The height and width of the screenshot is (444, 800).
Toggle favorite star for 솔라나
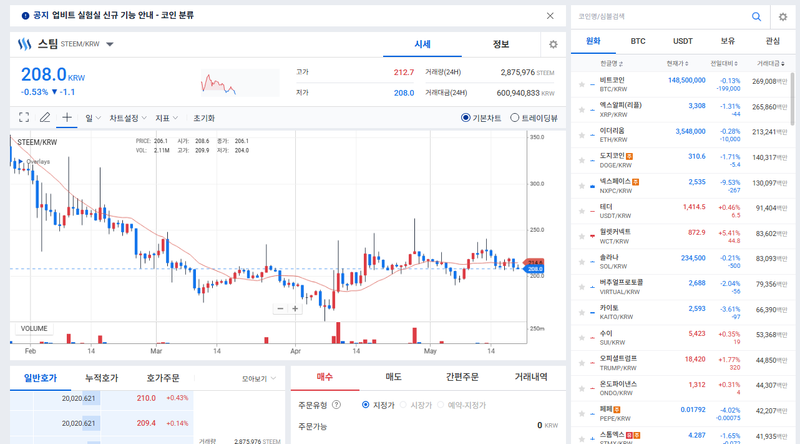tap(582, 262)
